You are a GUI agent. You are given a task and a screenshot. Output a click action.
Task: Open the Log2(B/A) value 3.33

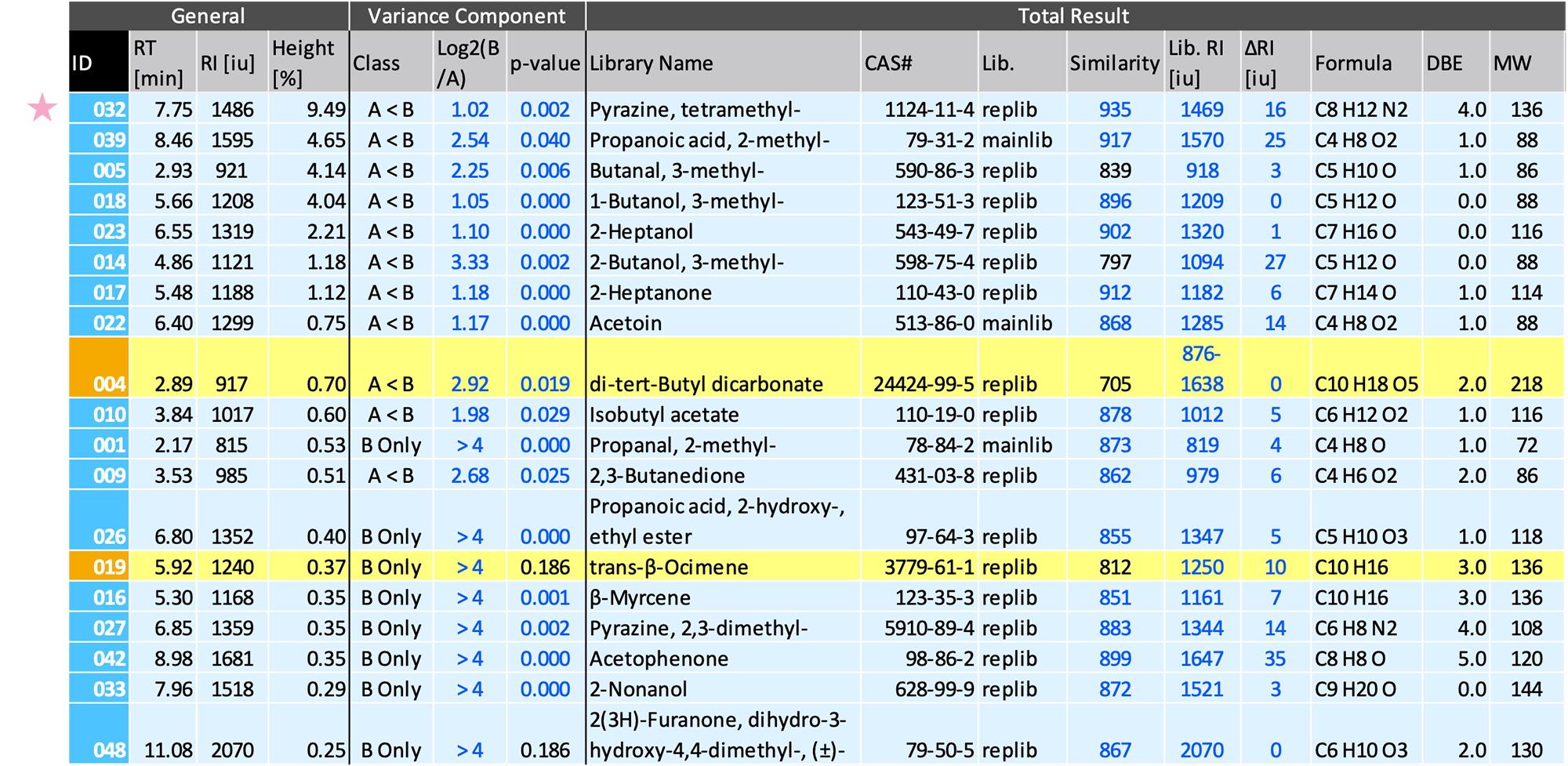click(470, 262)
